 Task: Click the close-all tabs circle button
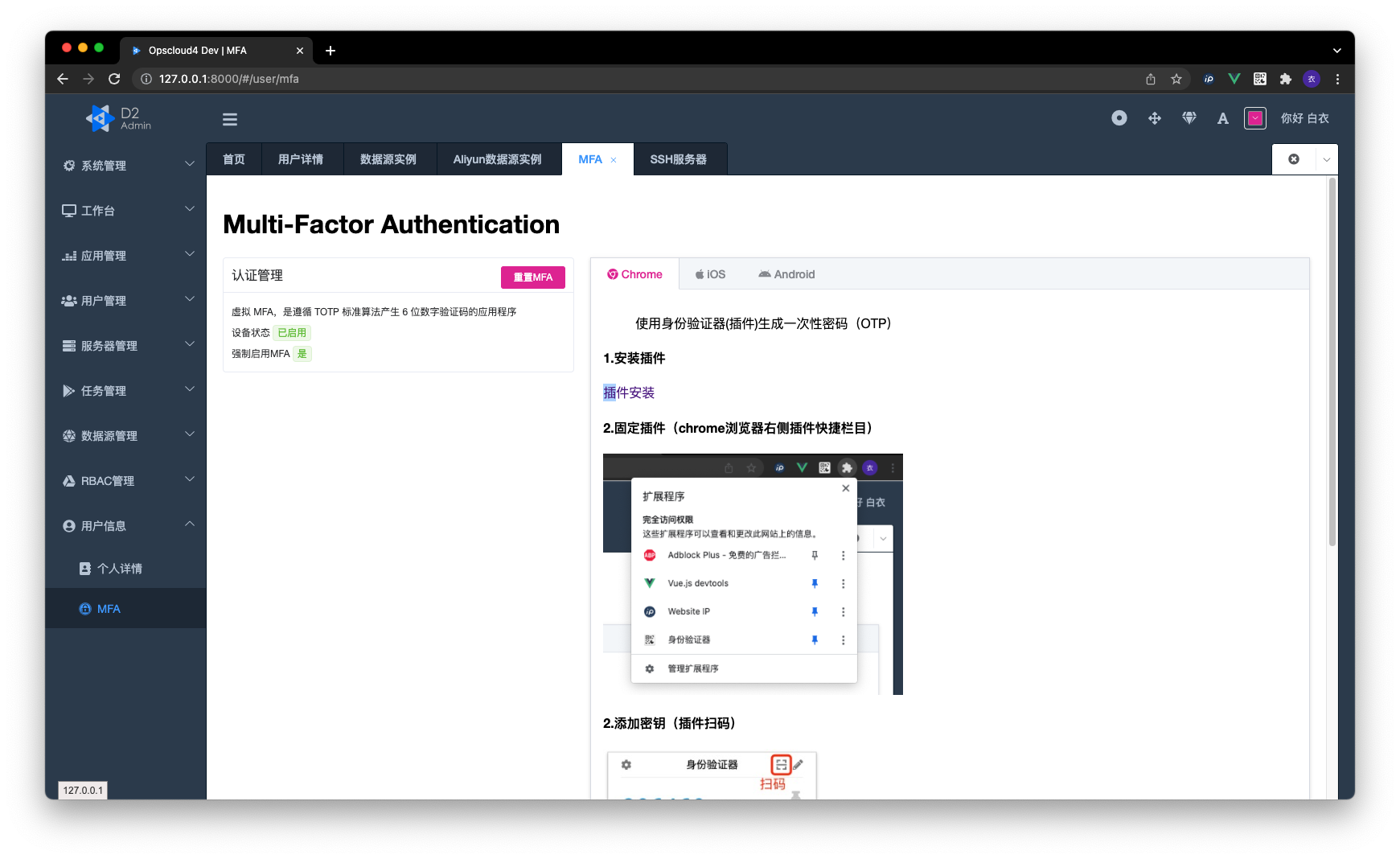[1294, 159]
